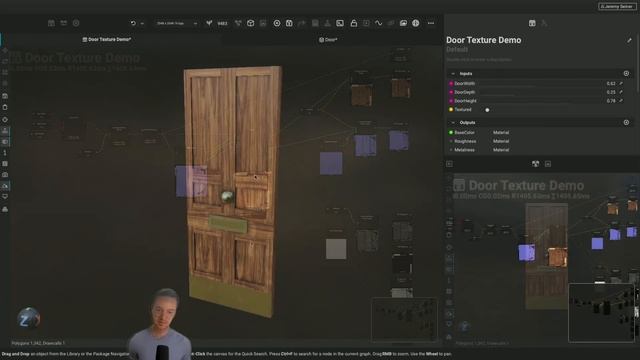Click the landscape picture icon in the toolbar
640x360 pixels.
(x=403, y=23)
